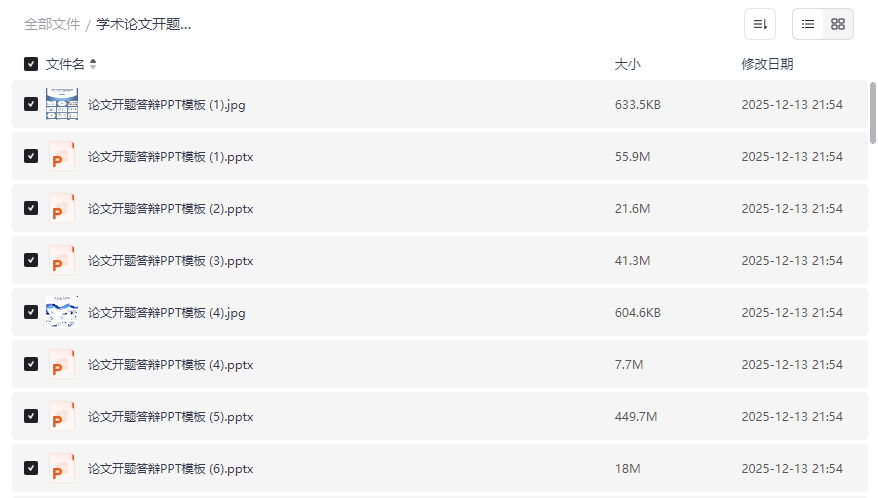Click PowerPoint icon of 模板 (6).pptx
The height and width of the screenshot is (498, 878).
click(x=62, y=468)
